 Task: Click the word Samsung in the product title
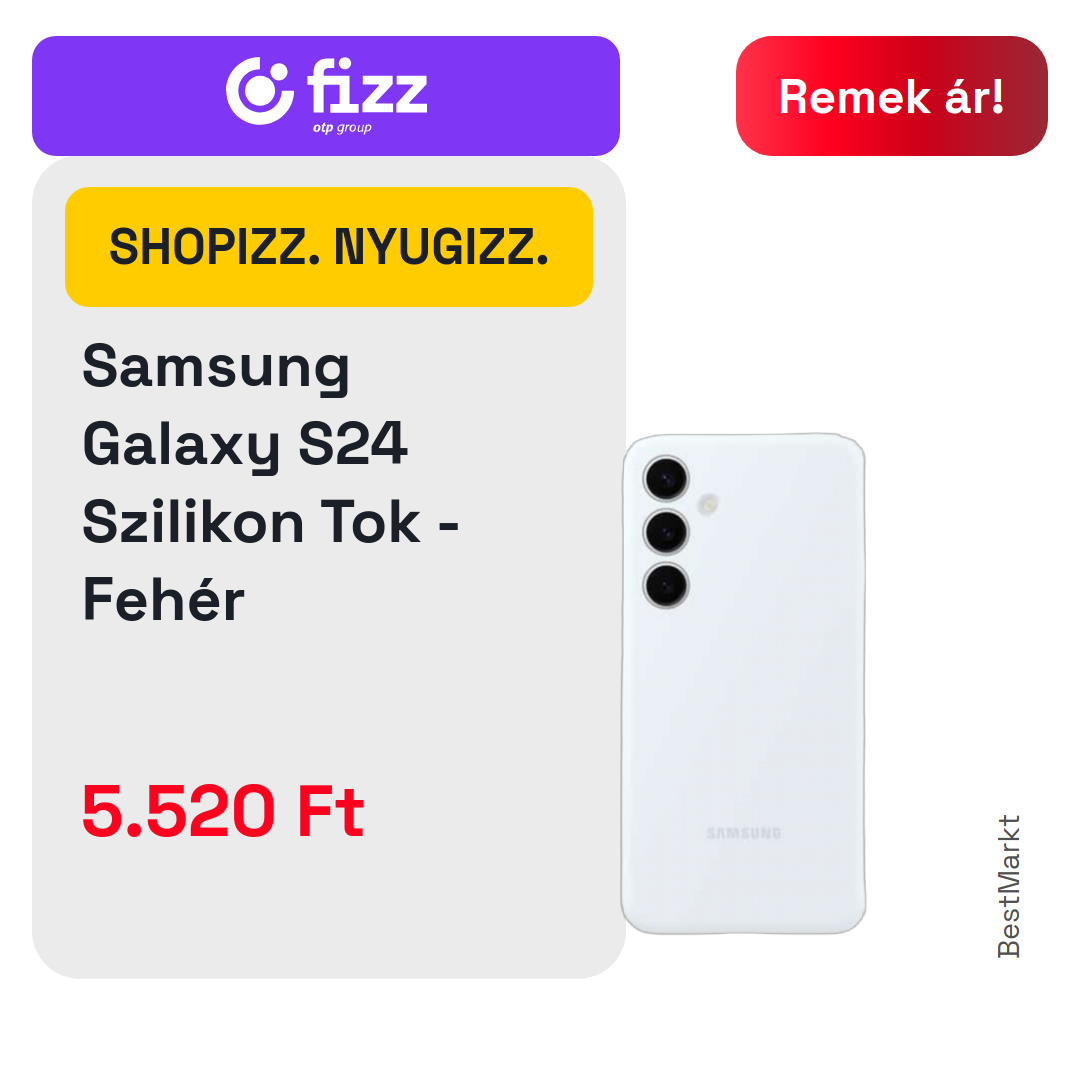(x=216, y=367)
